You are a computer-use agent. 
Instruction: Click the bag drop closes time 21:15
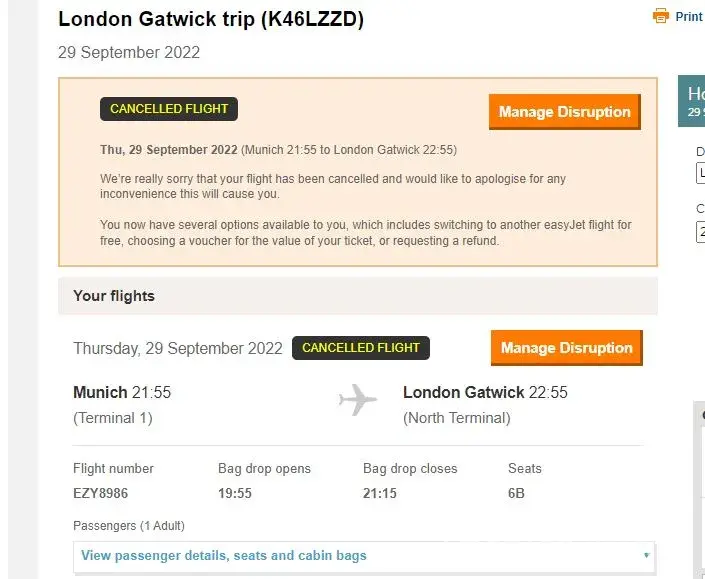pyautogui.click(x=381, y=493)
